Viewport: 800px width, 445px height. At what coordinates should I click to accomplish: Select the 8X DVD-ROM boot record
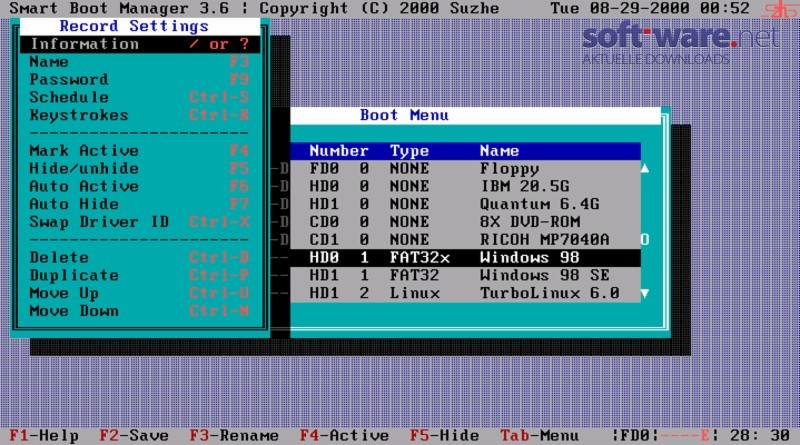click(x=465, y=222)
